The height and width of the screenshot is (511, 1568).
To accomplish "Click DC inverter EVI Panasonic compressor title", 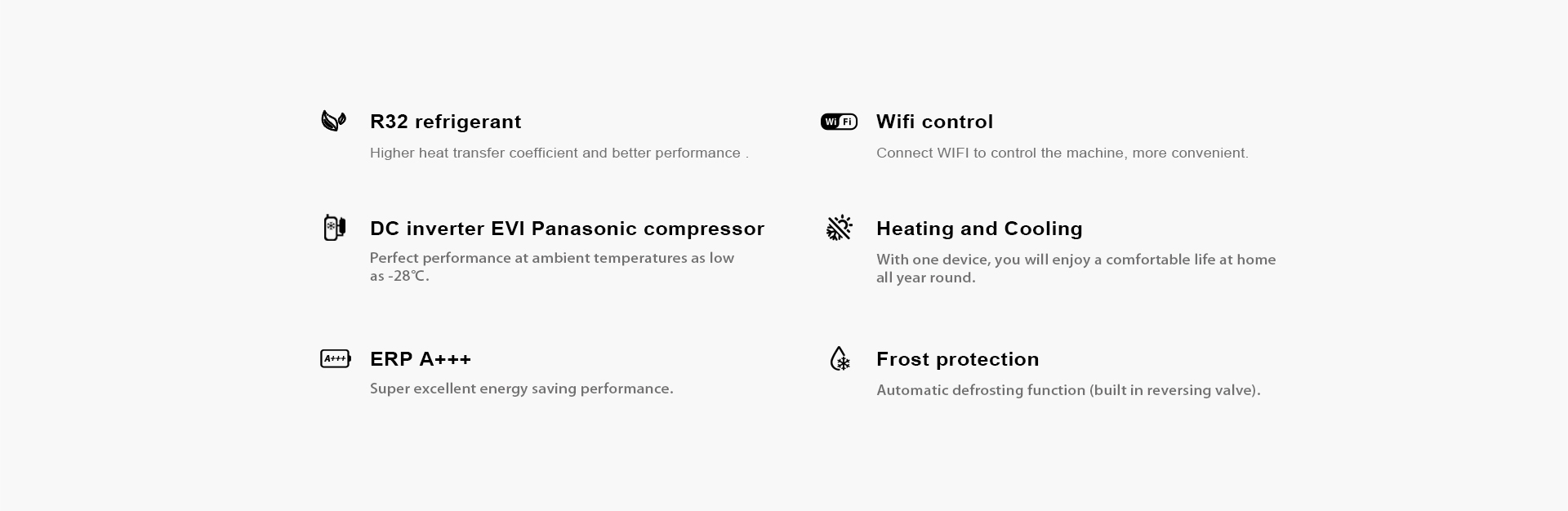I will (x=567, y=229).
